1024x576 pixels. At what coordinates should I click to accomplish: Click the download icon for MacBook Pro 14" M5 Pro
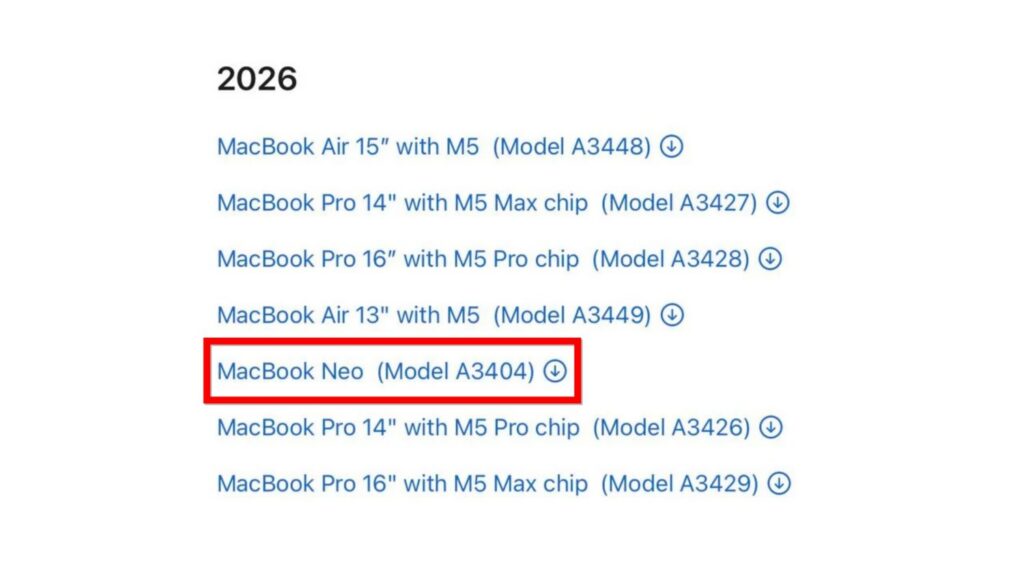point(769,427)
